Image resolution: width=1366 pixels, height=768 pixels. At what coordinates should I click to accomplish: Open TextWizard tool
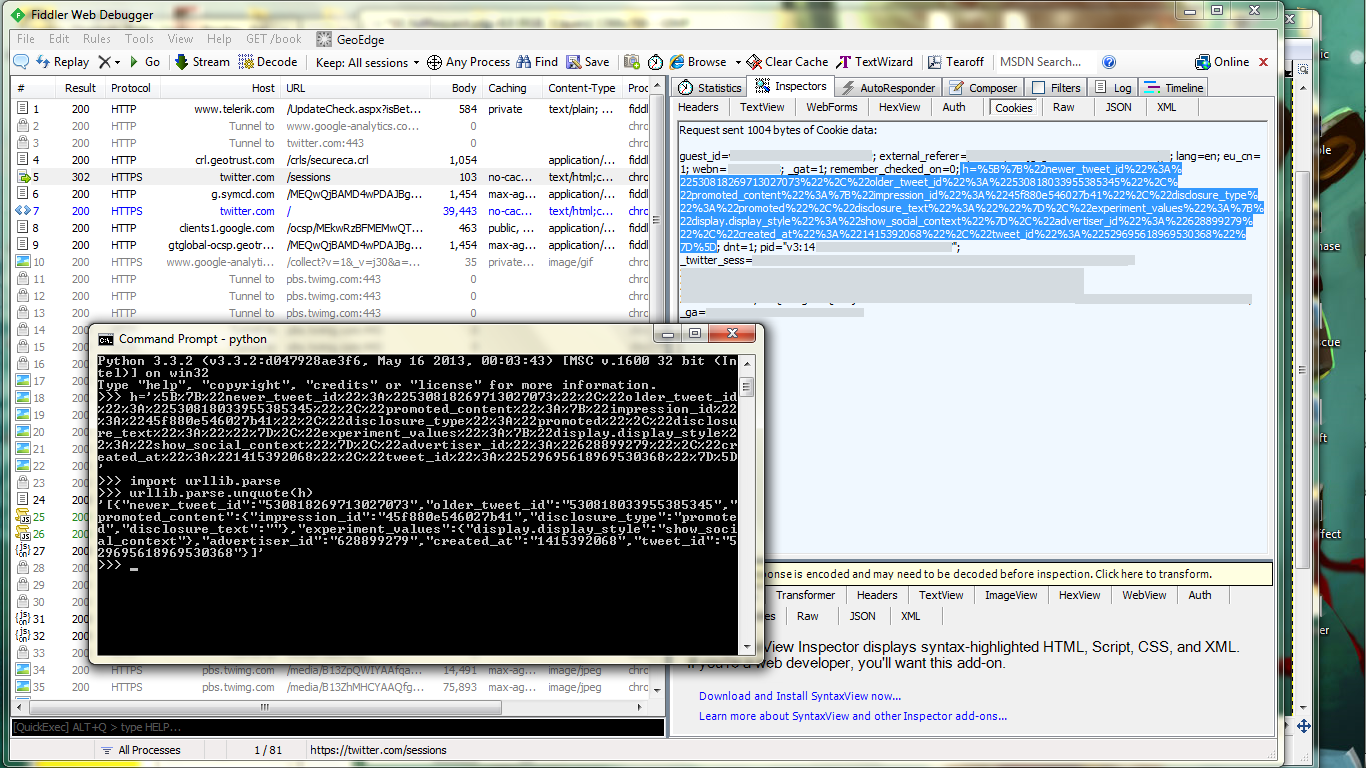tap(876, 62)
